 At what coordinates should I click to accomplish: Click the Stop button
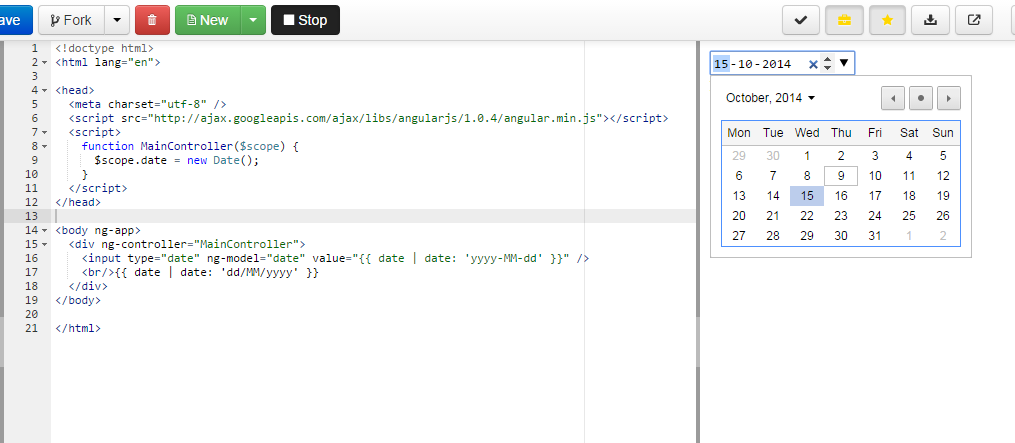pyautogui.click(x=306, y=20)
